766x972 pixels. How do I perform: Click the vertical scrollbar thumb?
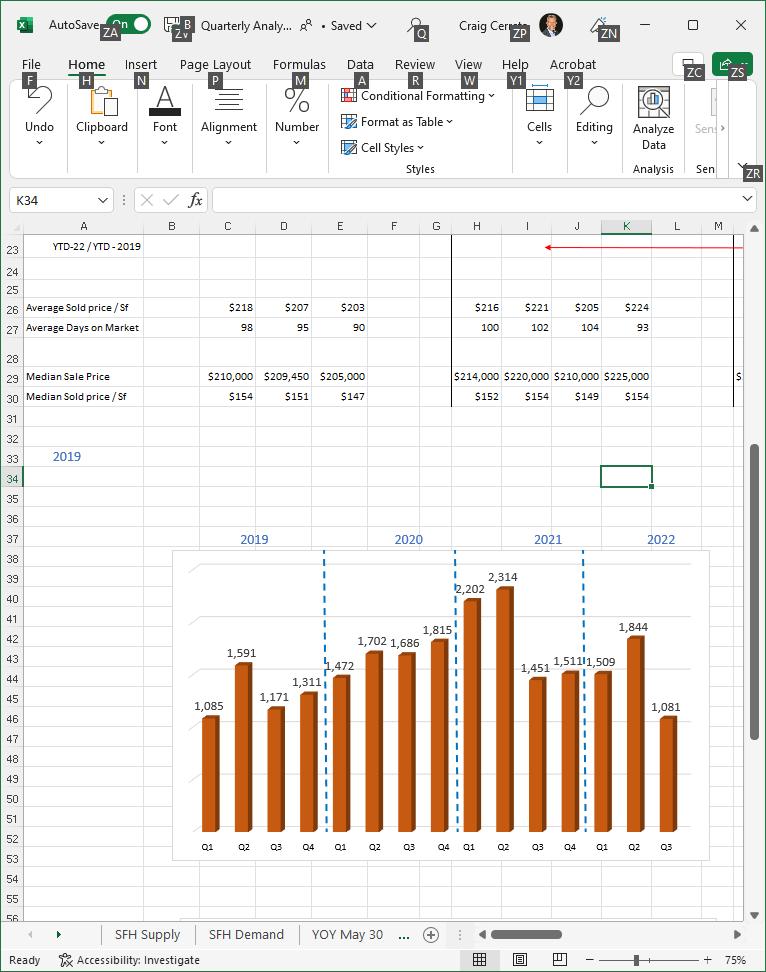tap(754, 591)
